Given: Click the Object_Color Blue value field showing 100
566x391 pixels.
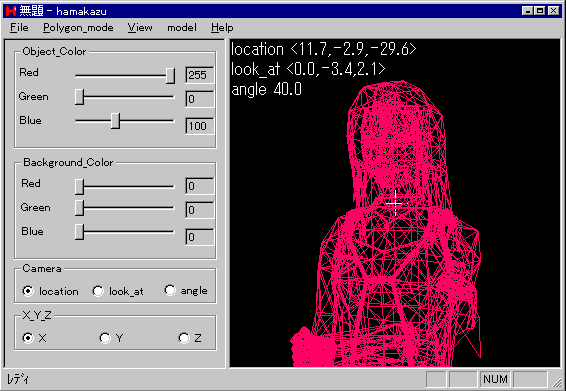Looking at the screenshot, I should tap(200, 126).
